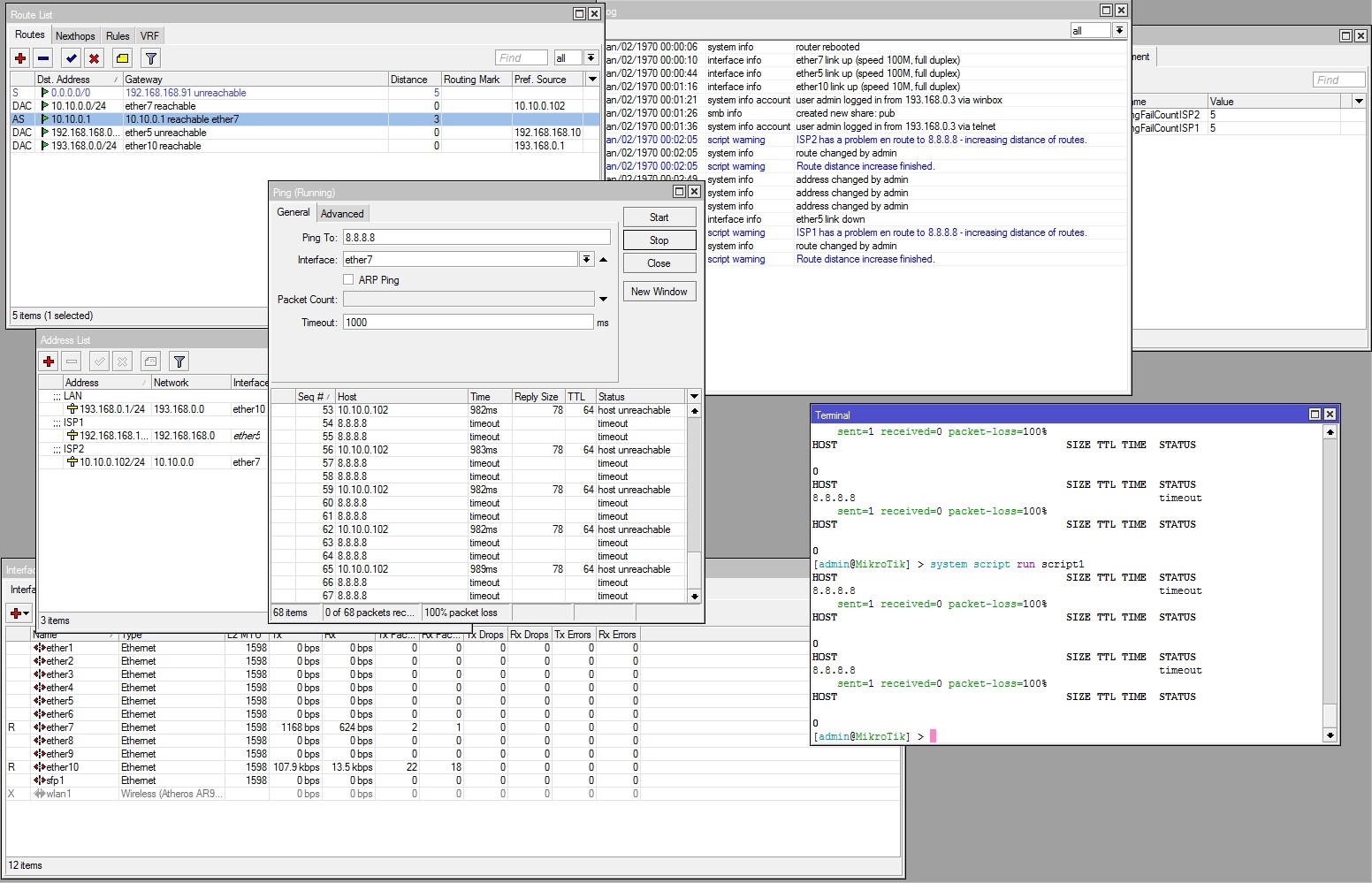Stop the running ping
The height and width of the screenshot is (883, 1372).
[x=659, y=240]
